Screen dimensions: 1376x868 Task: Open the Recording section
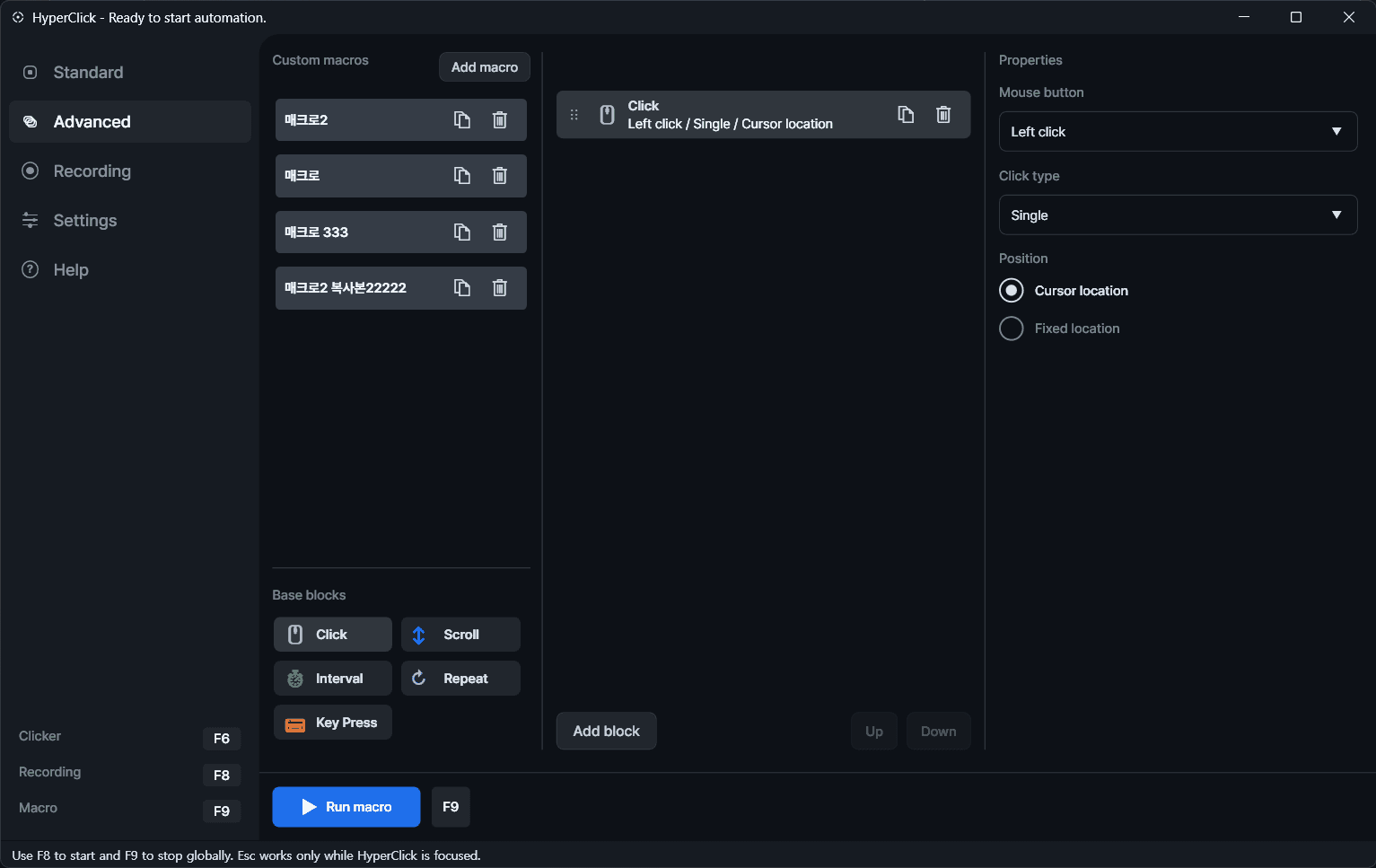coord(92,171)
